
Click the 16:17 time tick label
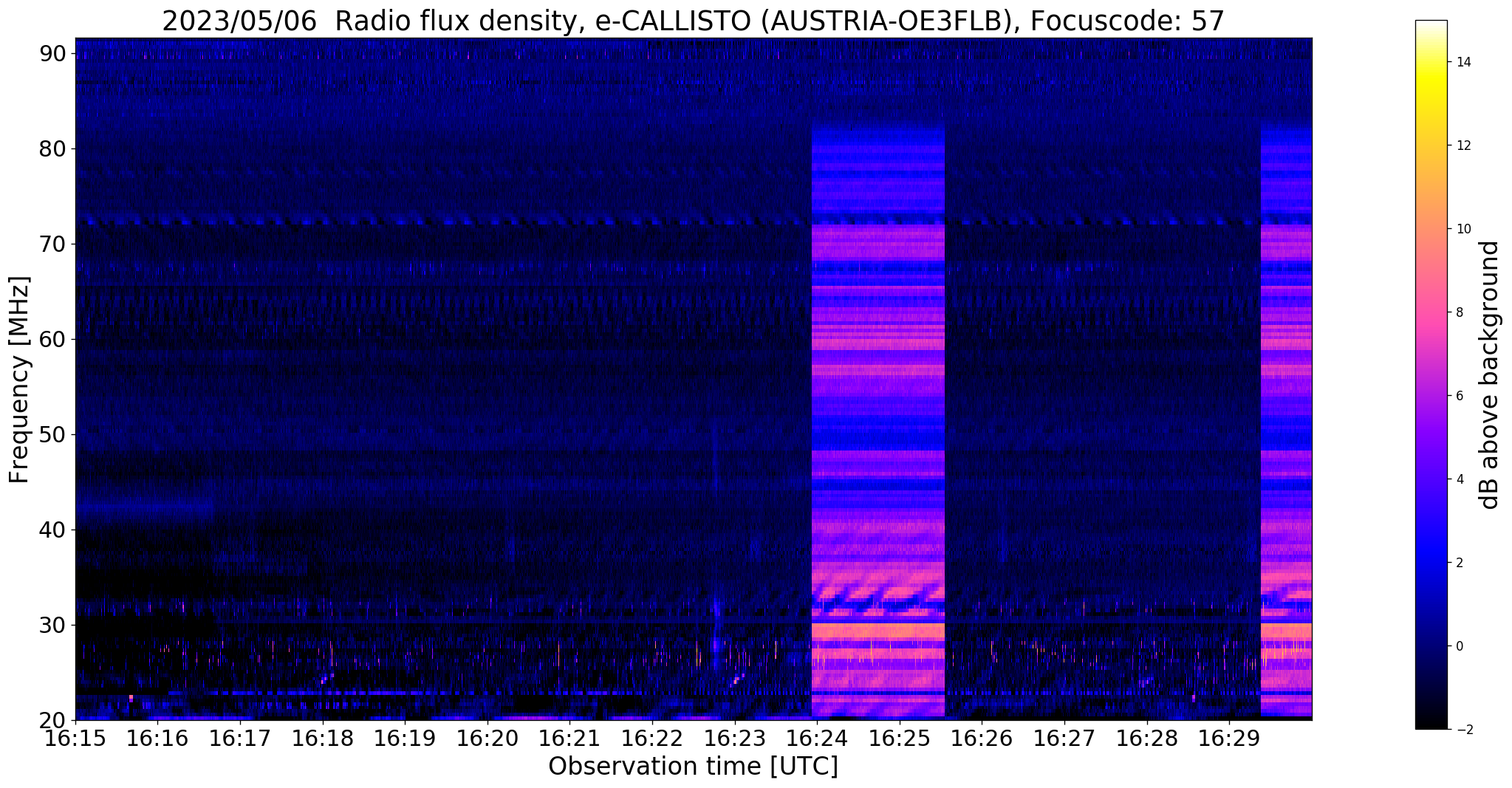click(240, 739)
